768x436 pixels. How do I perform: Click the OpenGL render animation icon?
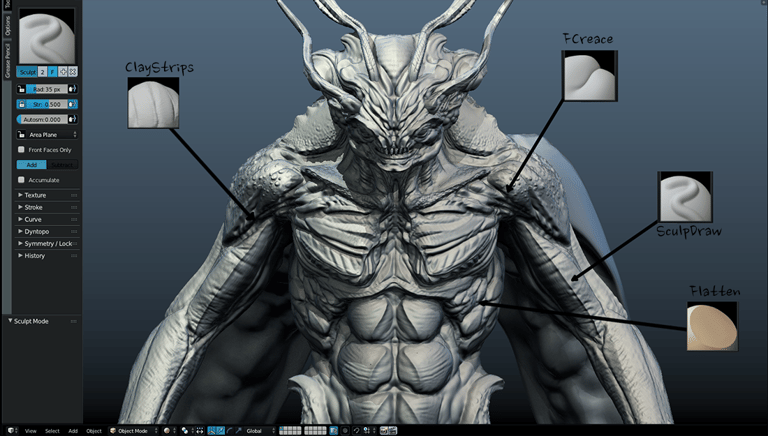pyautogui.click(x=393, y=431)
